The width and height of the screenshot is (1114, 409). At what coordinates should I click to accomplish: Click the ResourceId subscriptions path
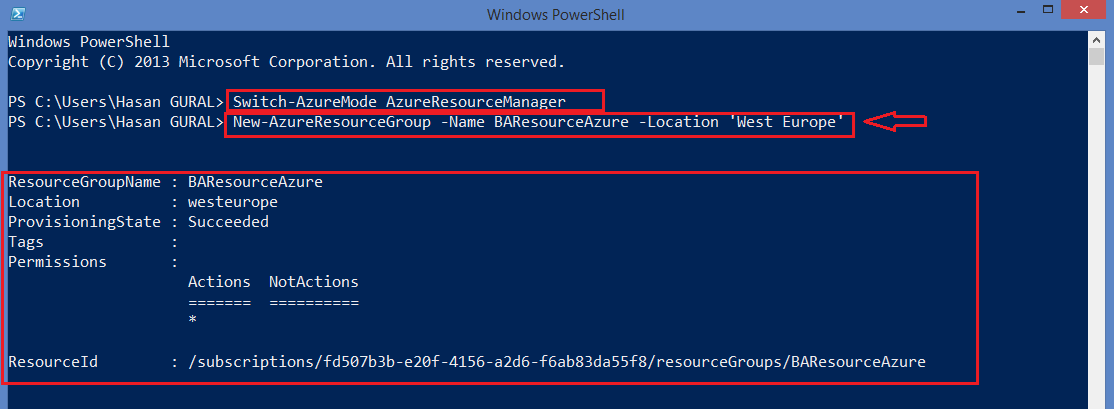point(556,362)
